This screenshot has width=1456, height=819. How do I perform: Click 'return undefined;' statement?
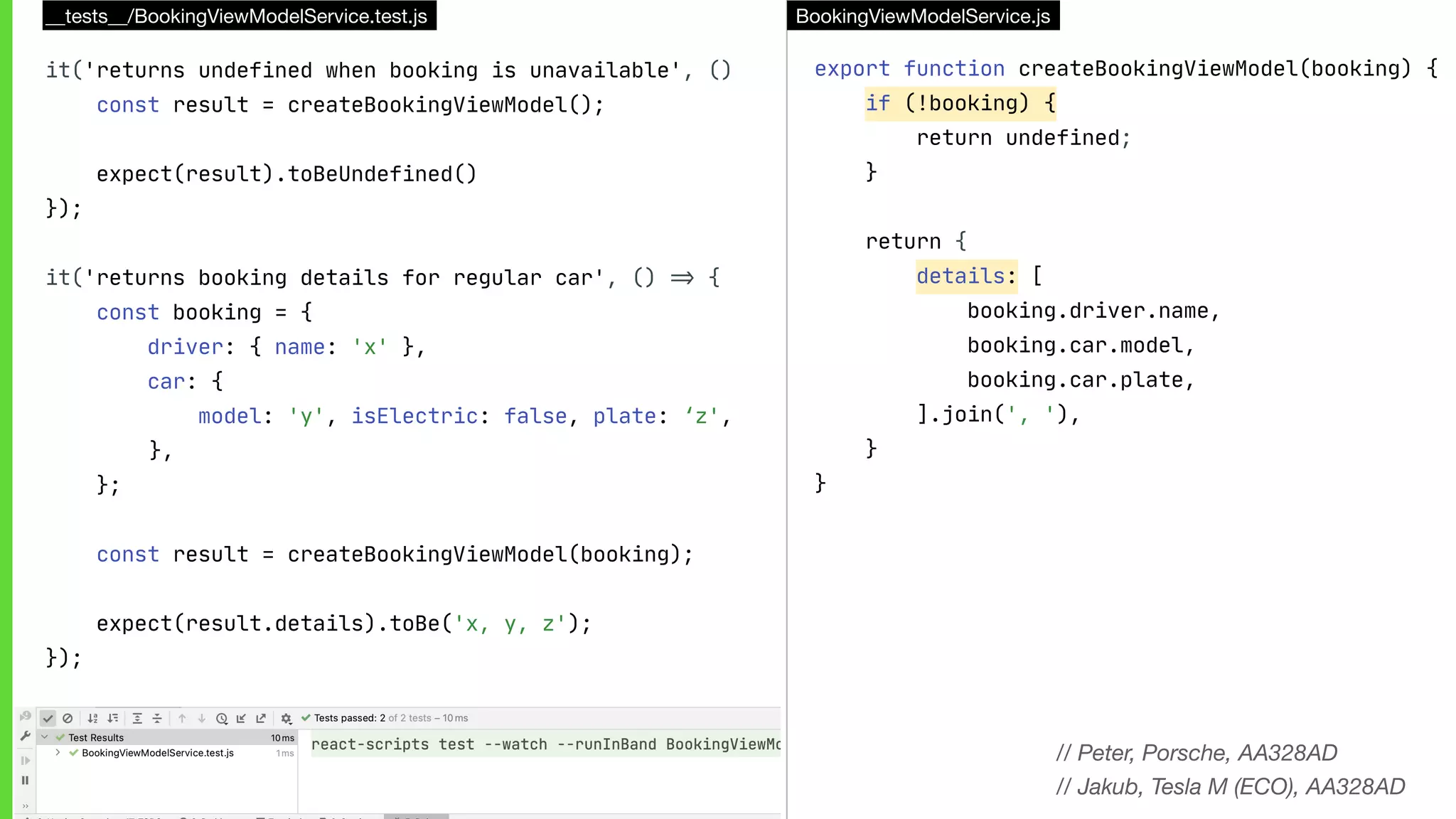tap(1023, 138)
